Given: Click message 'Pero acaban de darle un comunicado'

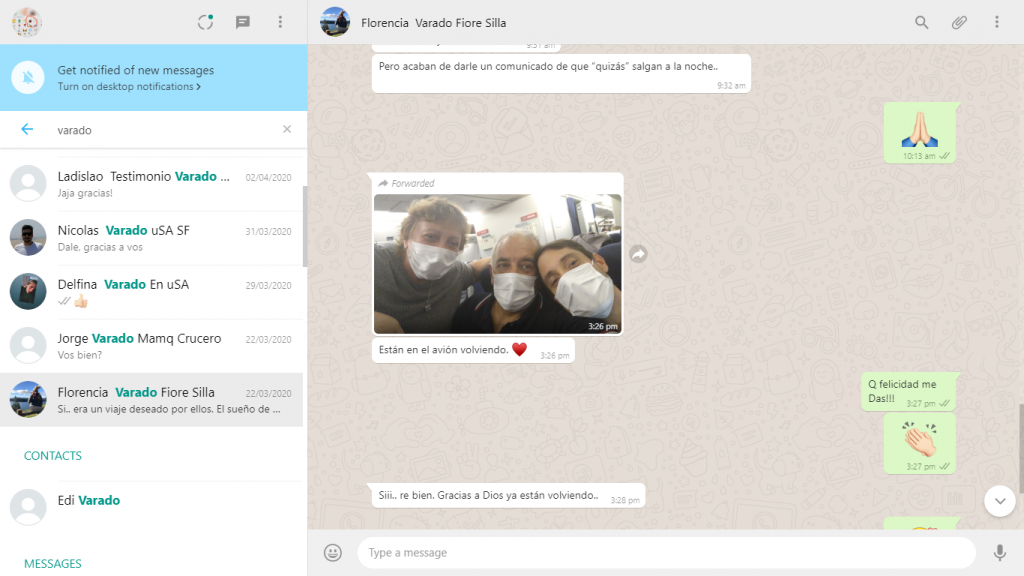Looking at the screenshot, I should tap(562, 73).
